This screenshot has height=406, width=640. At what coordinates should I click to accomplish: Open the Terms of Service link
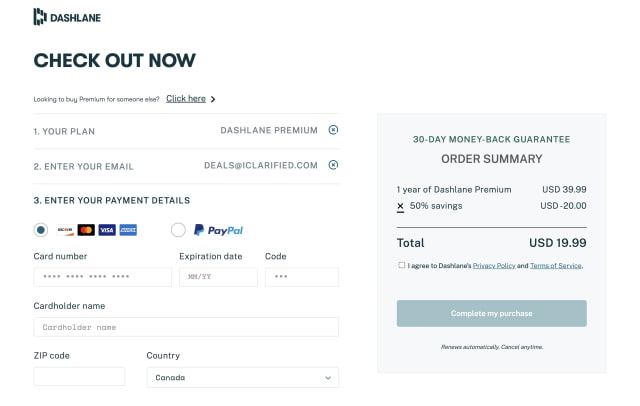tap(555, 266)
